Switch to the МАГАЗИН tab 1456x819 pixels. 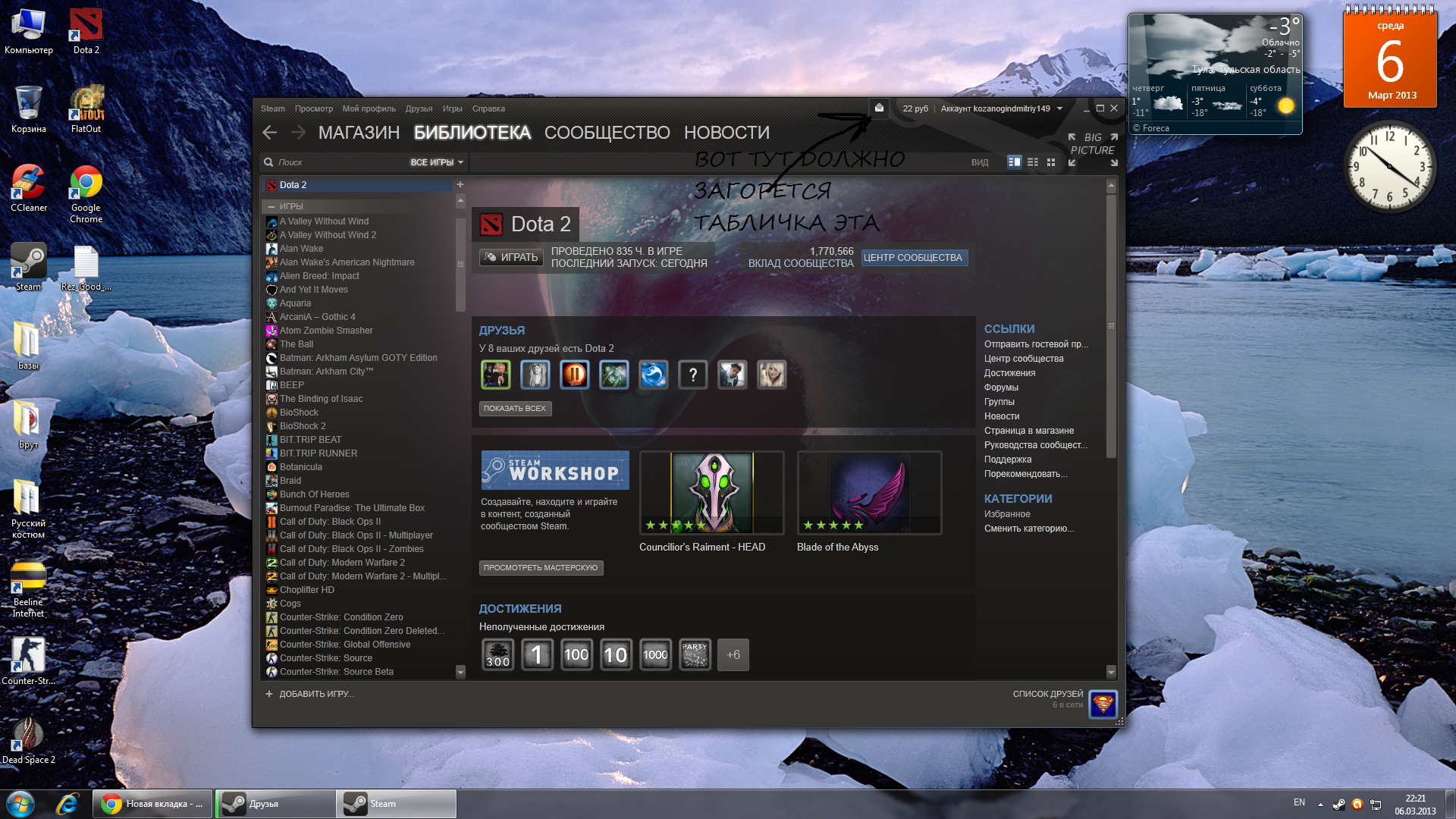359,133
